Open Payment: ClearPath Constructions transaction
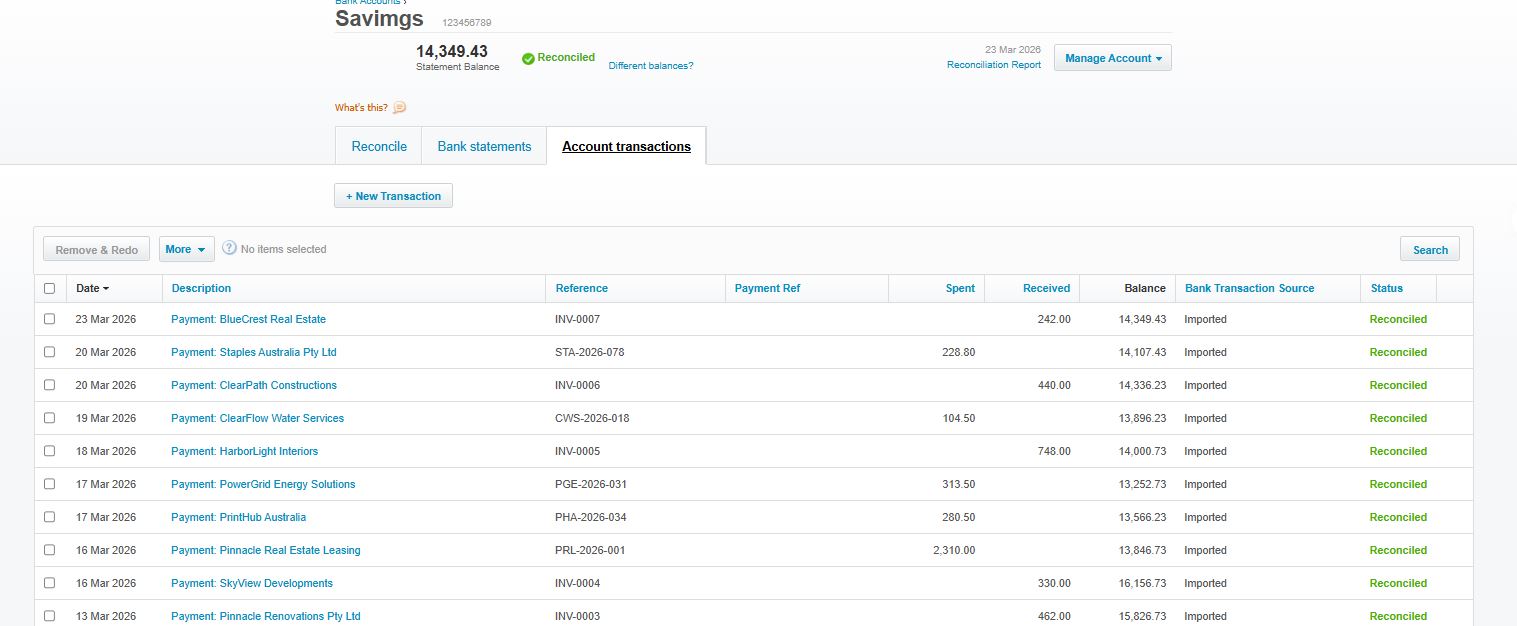 coord(254,385)
